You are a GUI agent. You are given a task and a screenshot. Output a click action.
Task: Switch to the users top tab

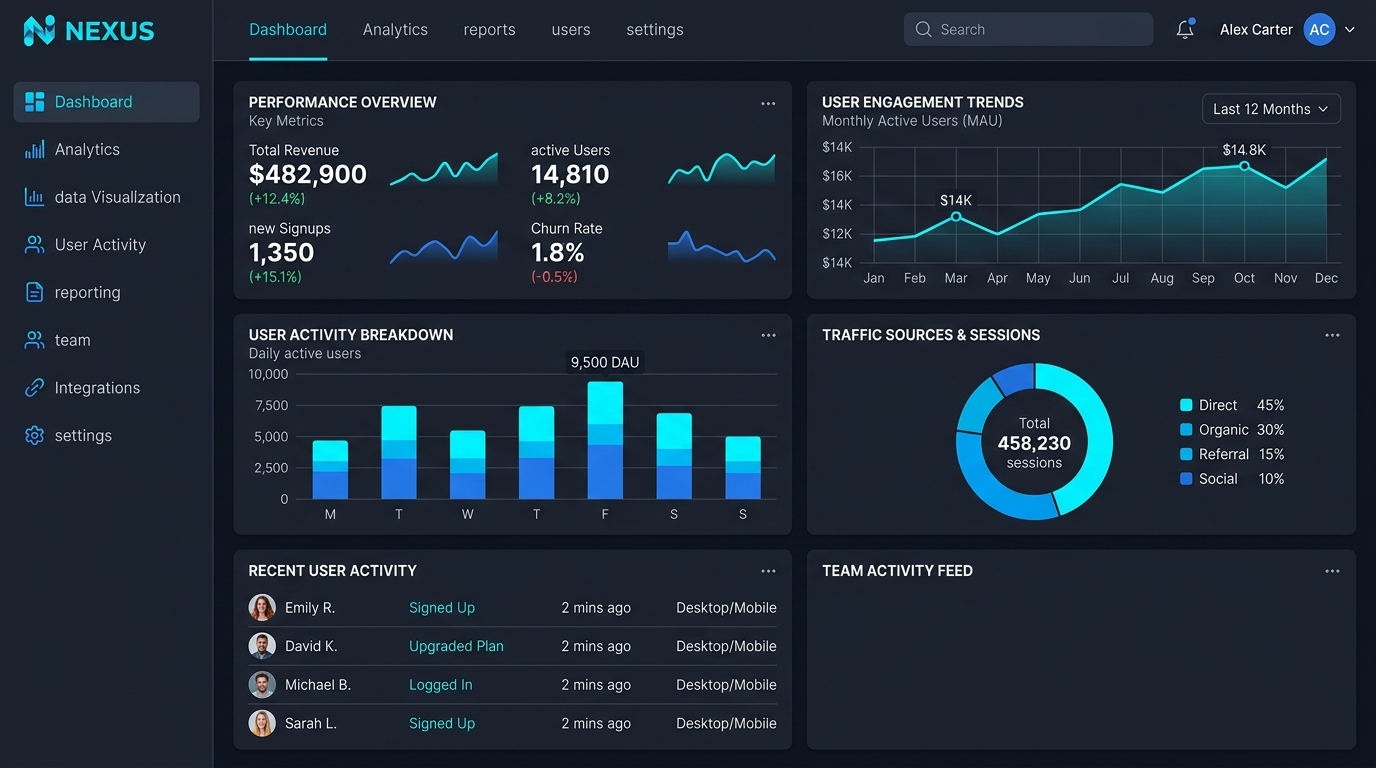pos(571,30)
